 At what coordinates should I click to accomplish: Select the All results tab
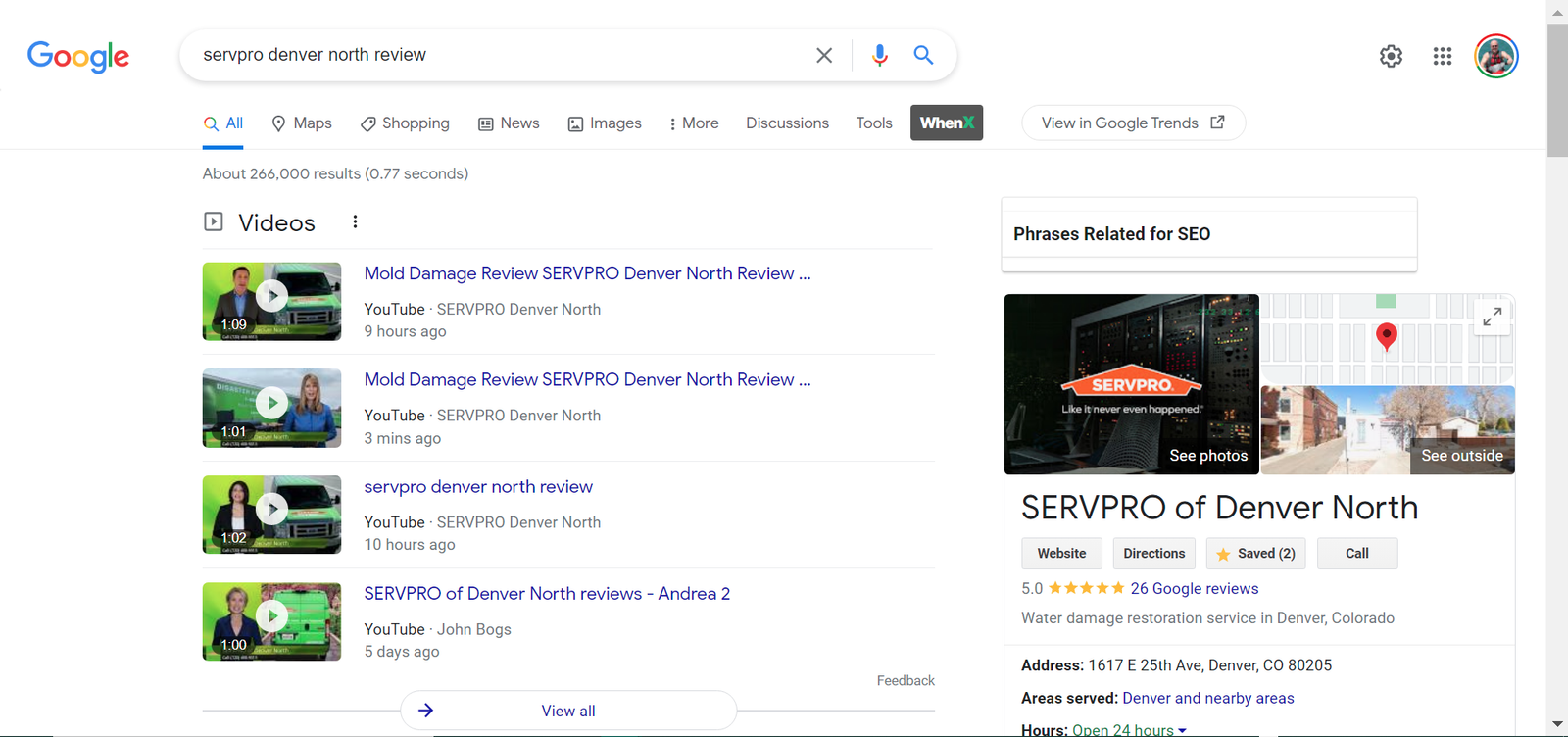pyautogui.click(x=222, y=123)
